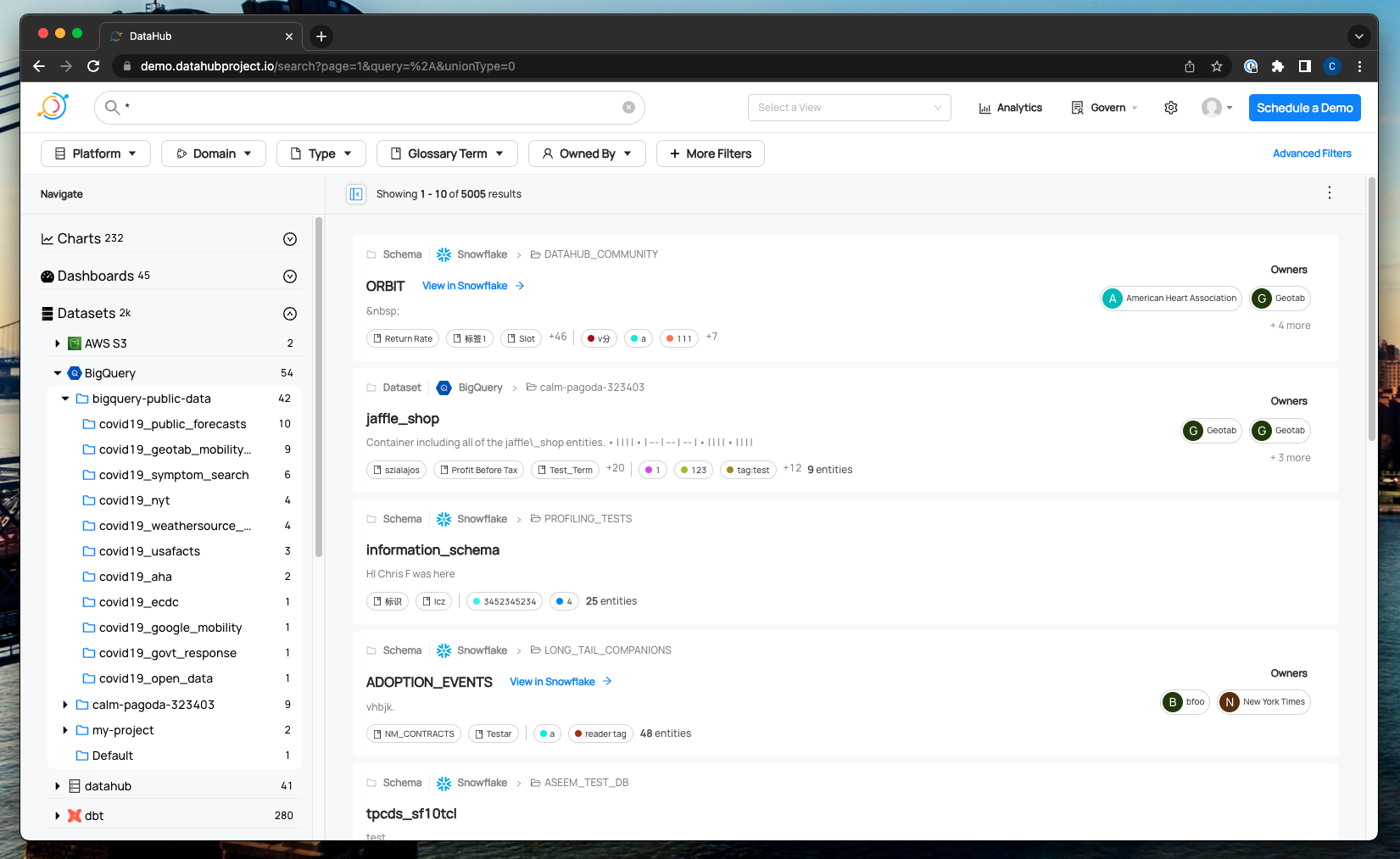This screenshot has width=1400, height=859.
Task: Open the settings gear icon
Action: tap(1171, 108)
